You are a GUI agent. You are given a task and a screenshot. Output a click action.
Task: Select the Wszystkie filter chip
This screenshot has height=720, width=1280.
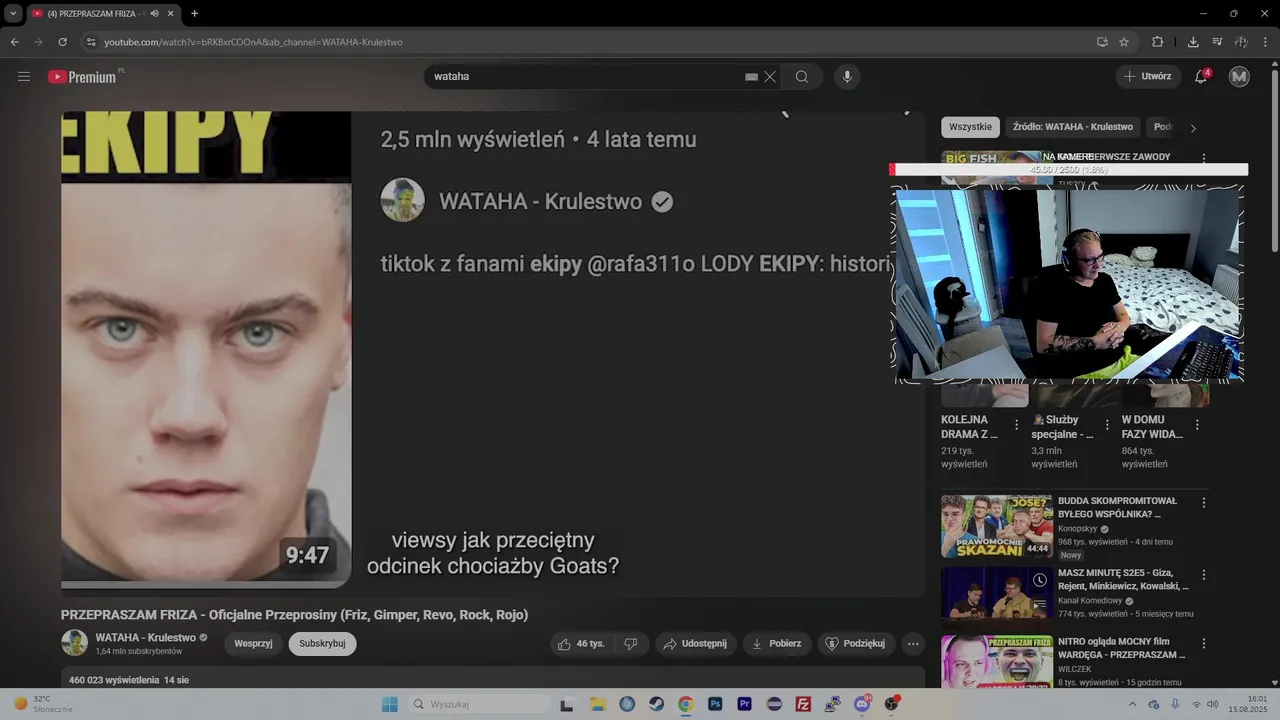click(970, 127)
